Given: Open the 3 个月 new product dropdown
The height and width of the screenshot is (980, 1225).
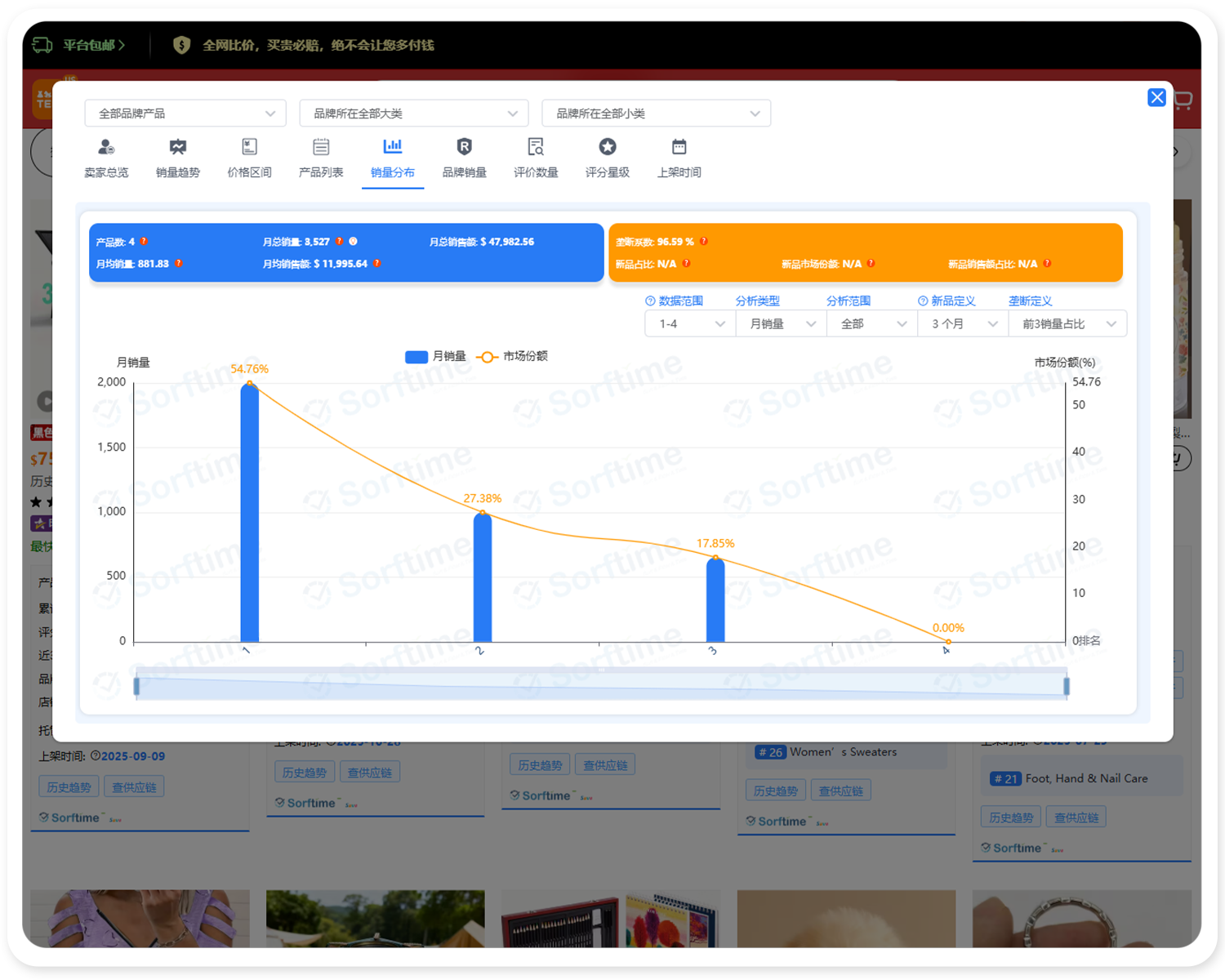Looking at the screenshot, I should click(x=963, y=324).
